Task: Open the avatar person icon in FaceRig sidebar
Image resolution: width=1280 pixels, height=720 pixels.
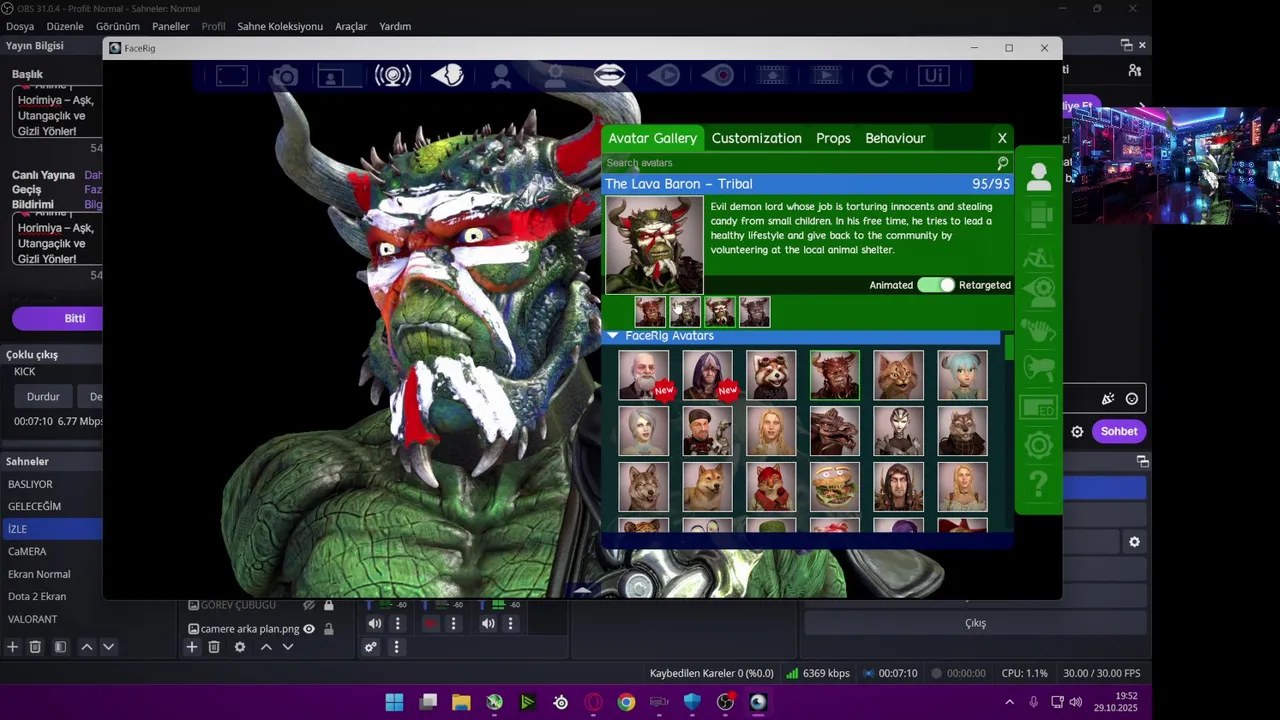Action: tap(1038, 177)
